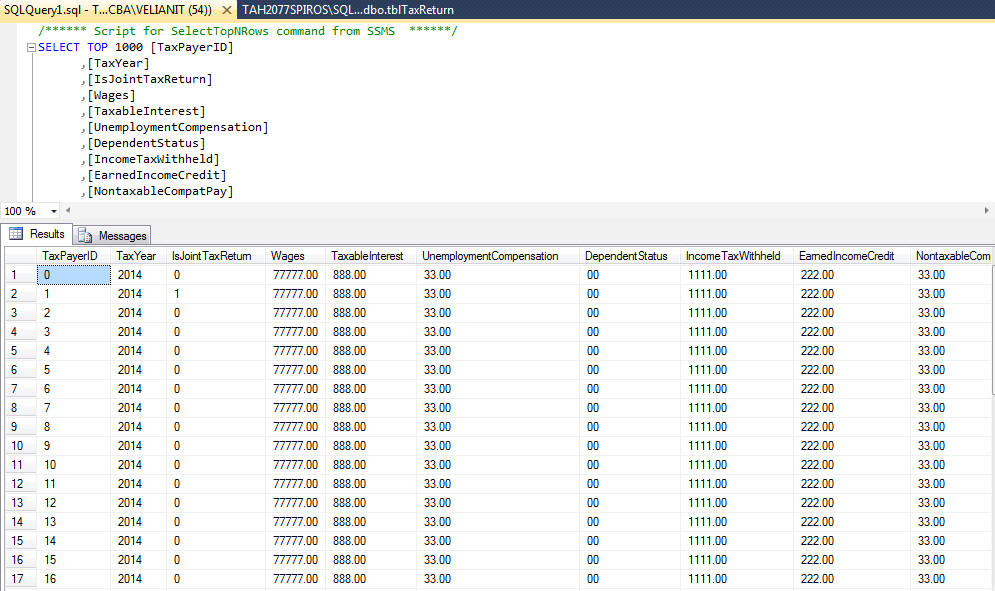Show the Results tab
The image size is (995, 591).
pyautogui.click(x=37, y=234)
